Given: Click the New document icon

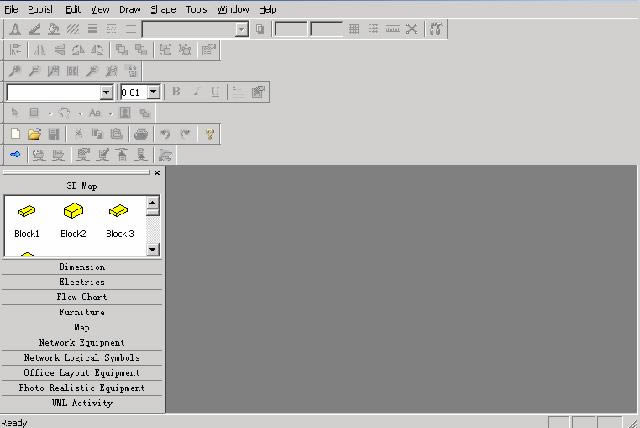Looking at the screenshot, I should coord(15,134).
